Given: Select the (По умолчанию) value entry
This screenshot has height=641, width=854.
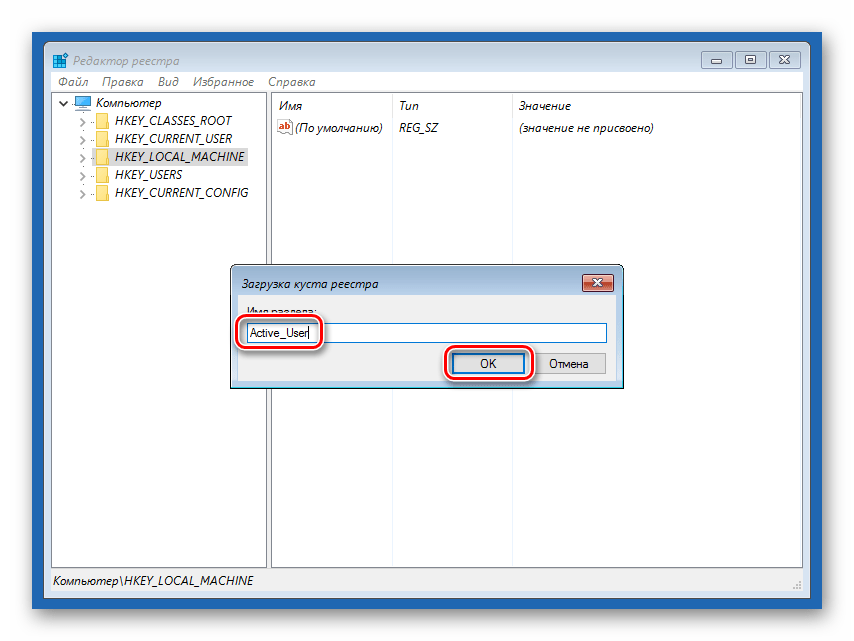Looking at the screenshot, I should click(x=339, y=128).
